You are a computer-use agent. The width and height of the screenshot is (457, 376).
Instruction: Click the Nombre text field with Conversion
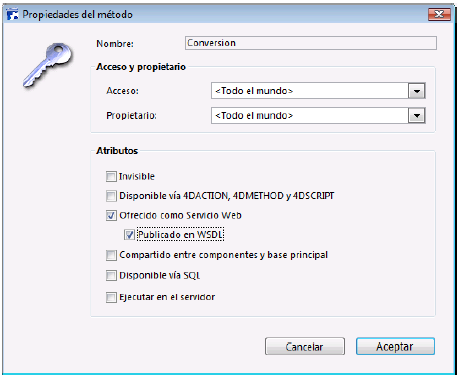click(311, 43)
